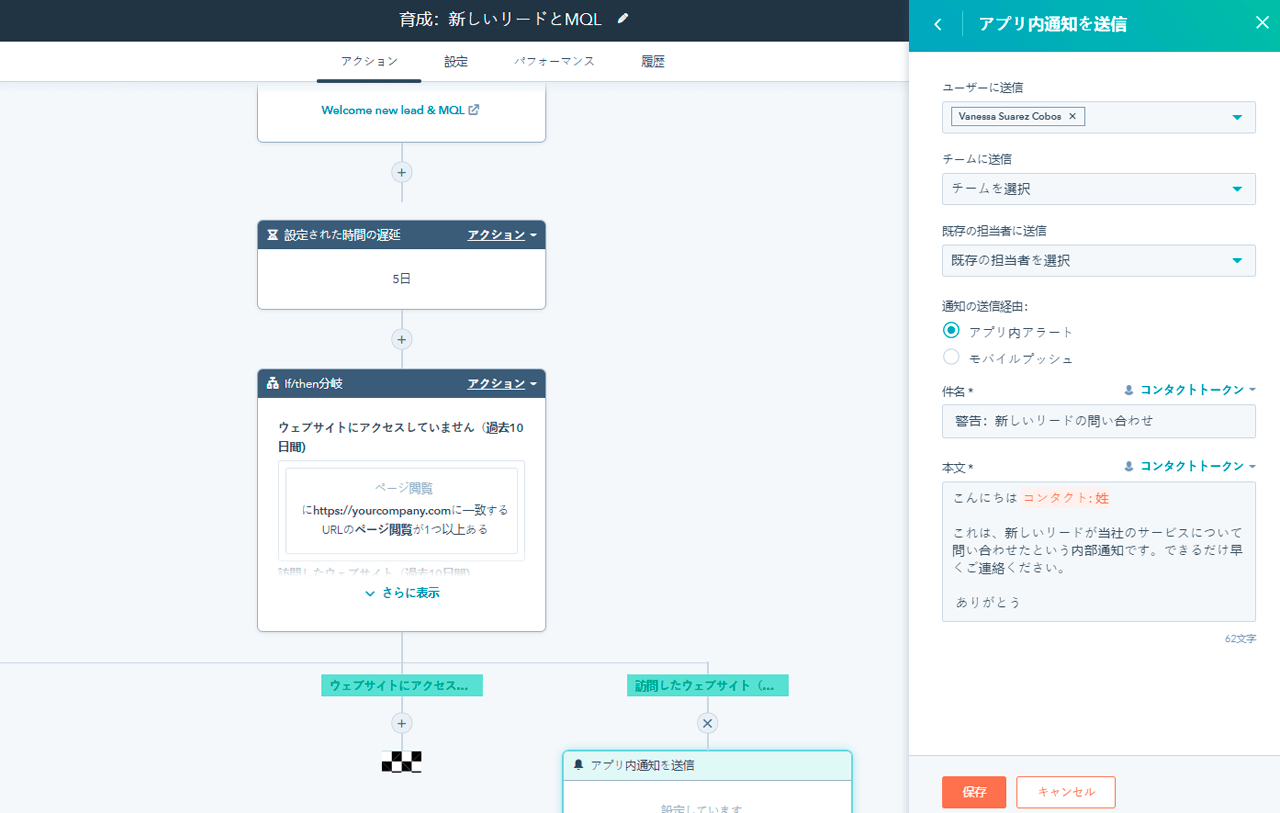1280x813 pixels.
Task: Open the チームを選択 dropdown
Action: click(1098, 189)
